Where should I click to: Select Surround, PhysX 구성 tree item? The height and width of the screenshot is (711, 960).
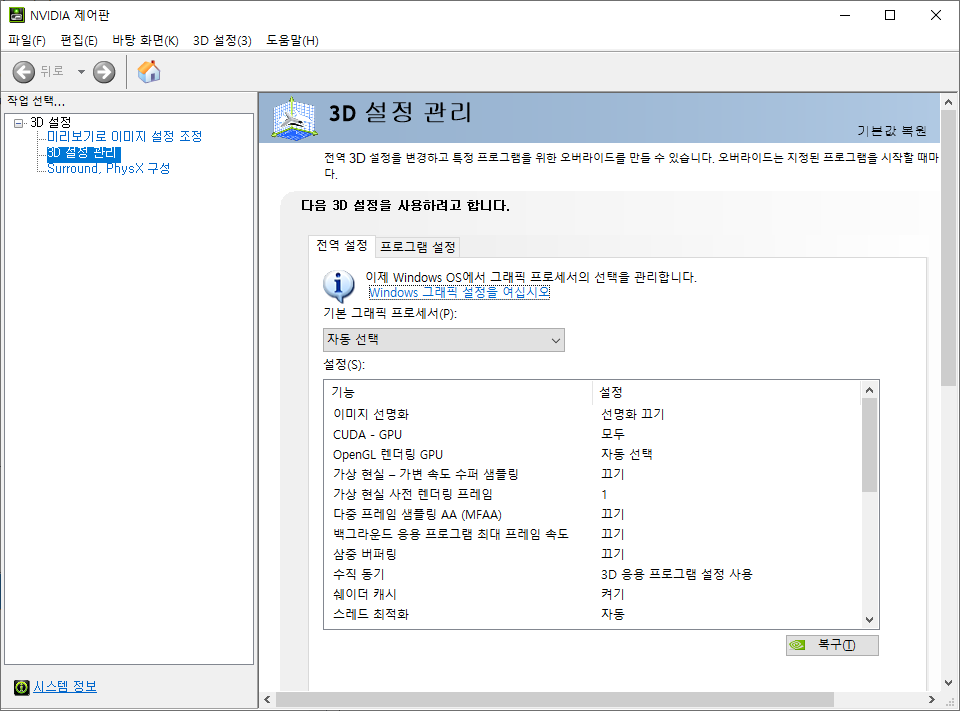[x=108, y=168]
